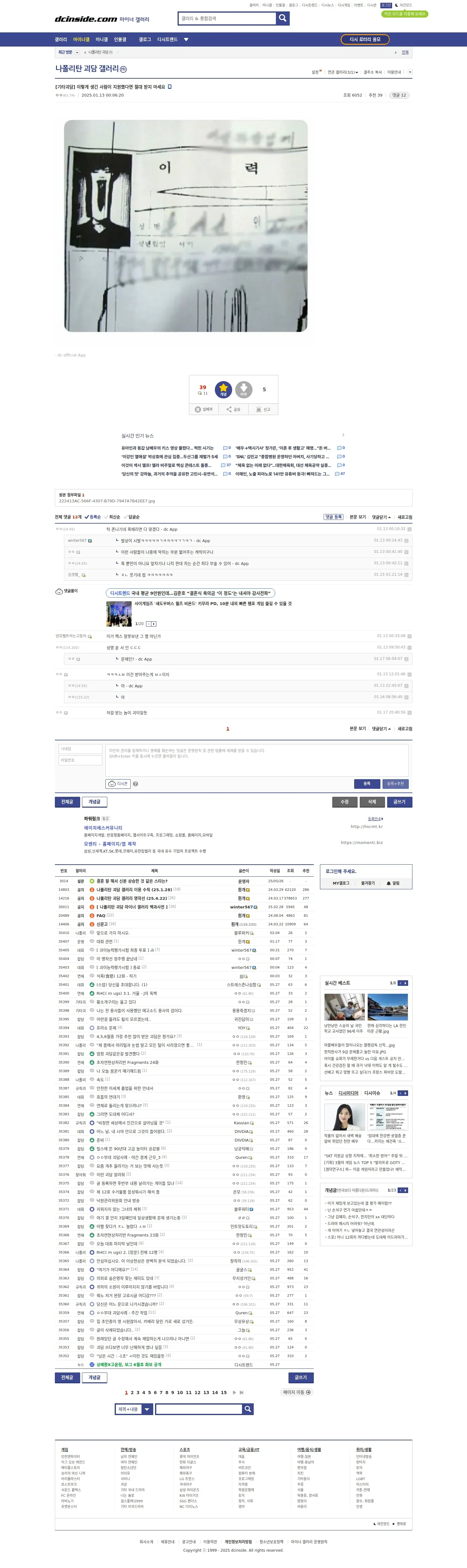The width and height of the screenshot is (467, 1568).
Task: Click the 댓글돌이 ad next arrow at 1/20
Action: [x=154, y=624]
